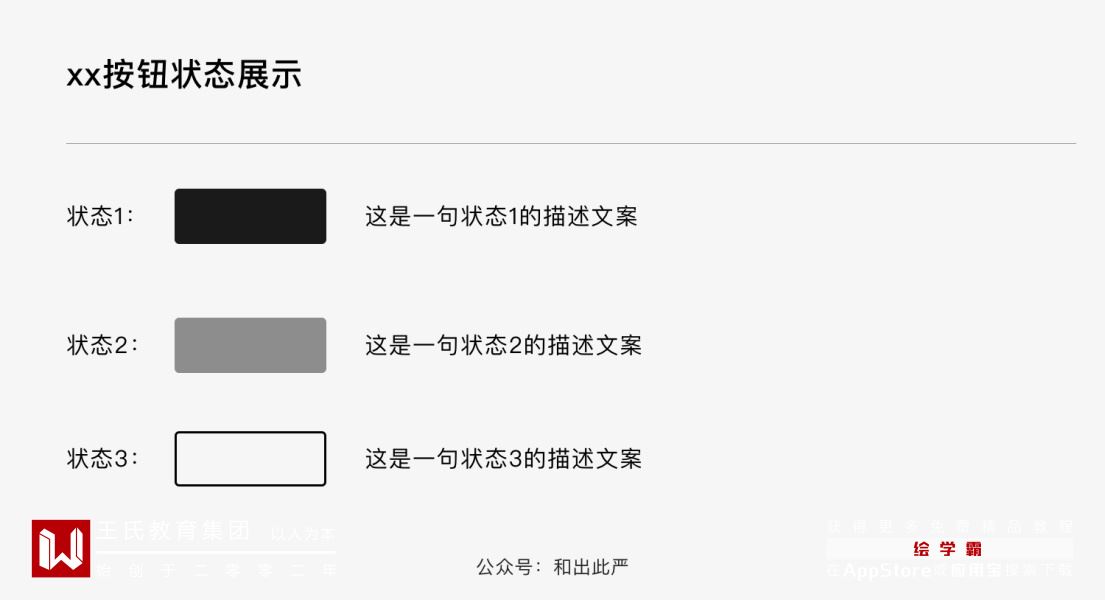Click the 始创于二零零二年 watermark line

coord(215,571)
